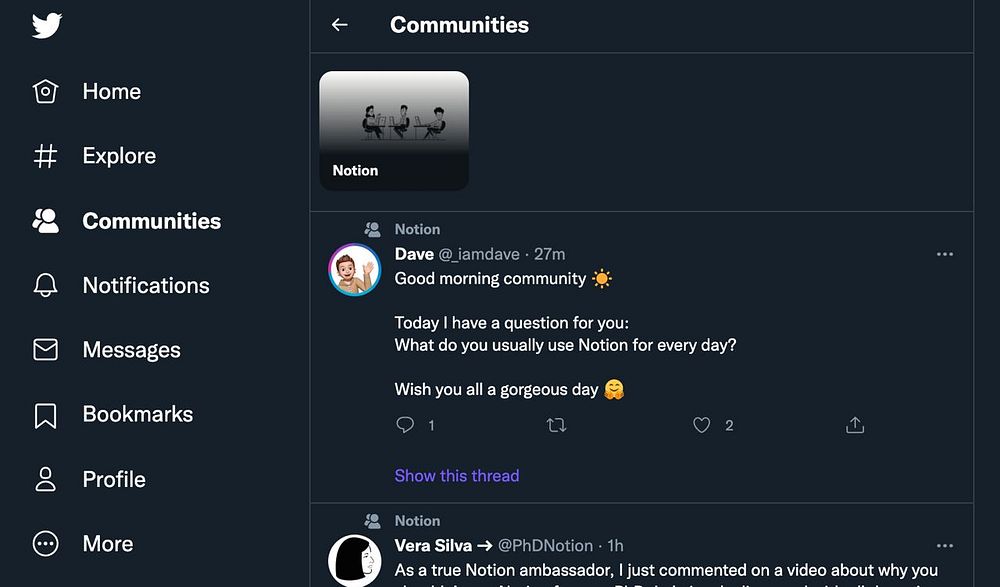
Task: Open Messages envelope icon
Action: [46, 350]
